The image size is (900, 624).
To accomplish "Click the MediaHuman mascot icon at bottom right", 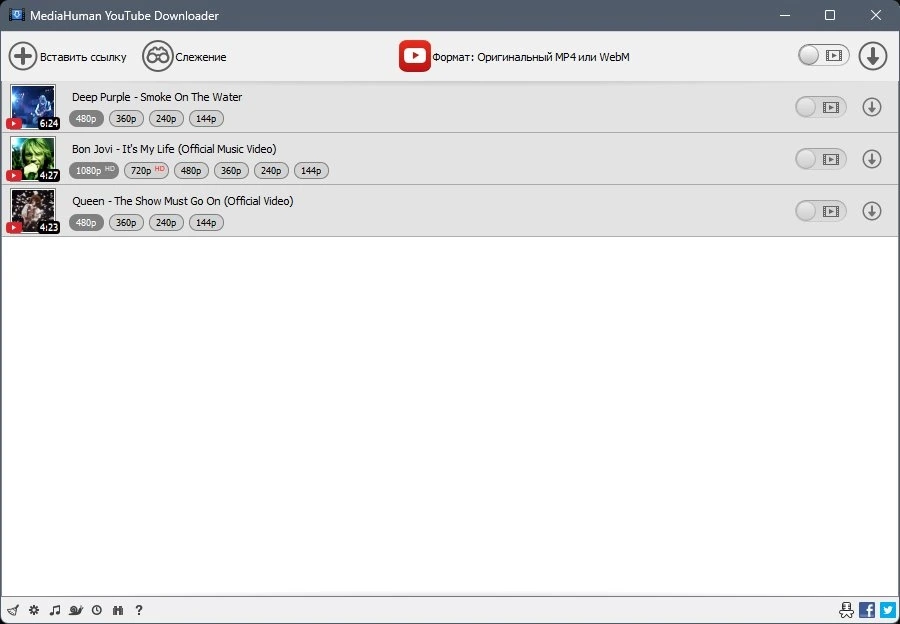I will pyautogui.click(x=847, y=610).
